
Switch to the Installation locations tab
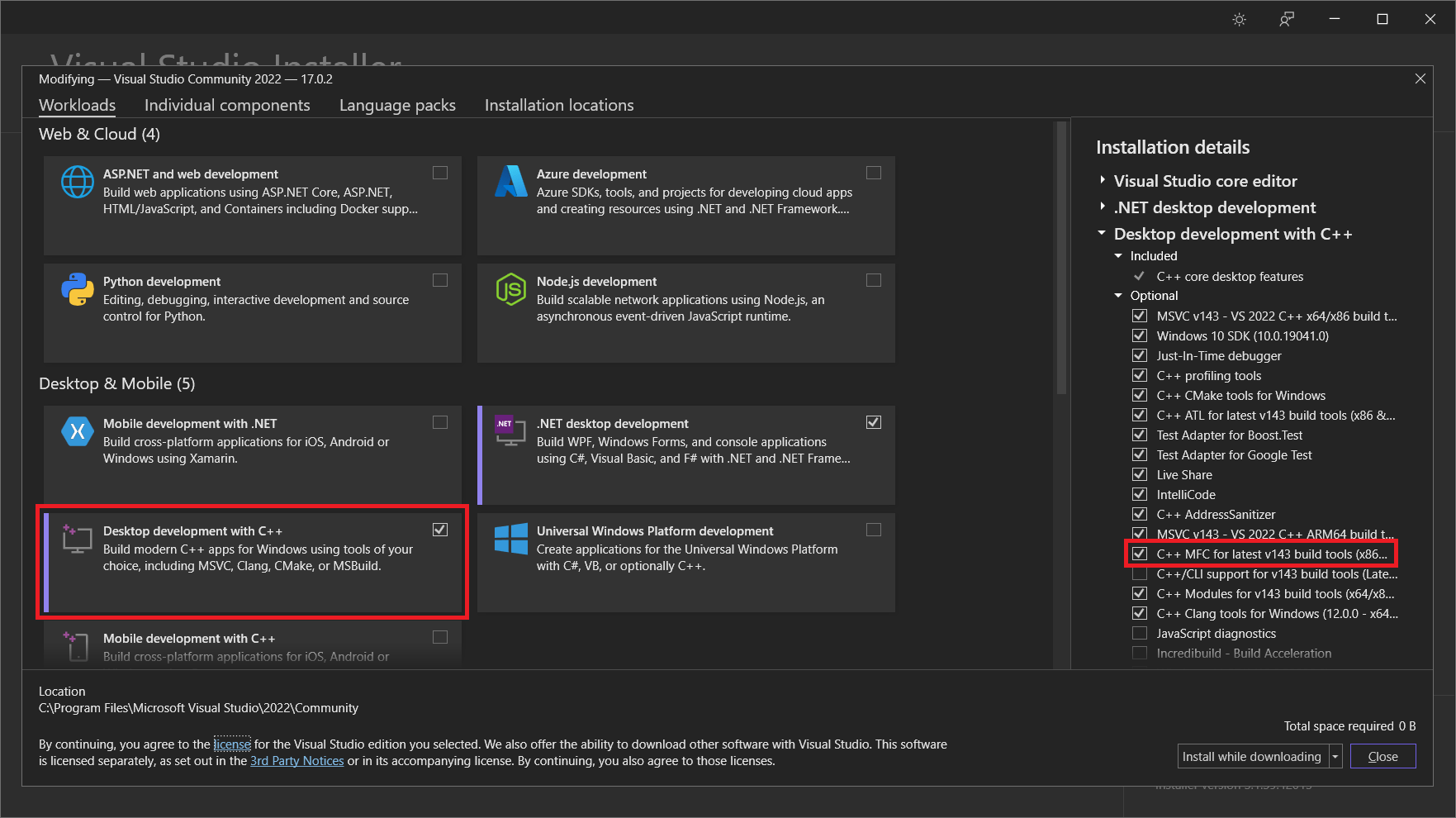click(559, 105)
